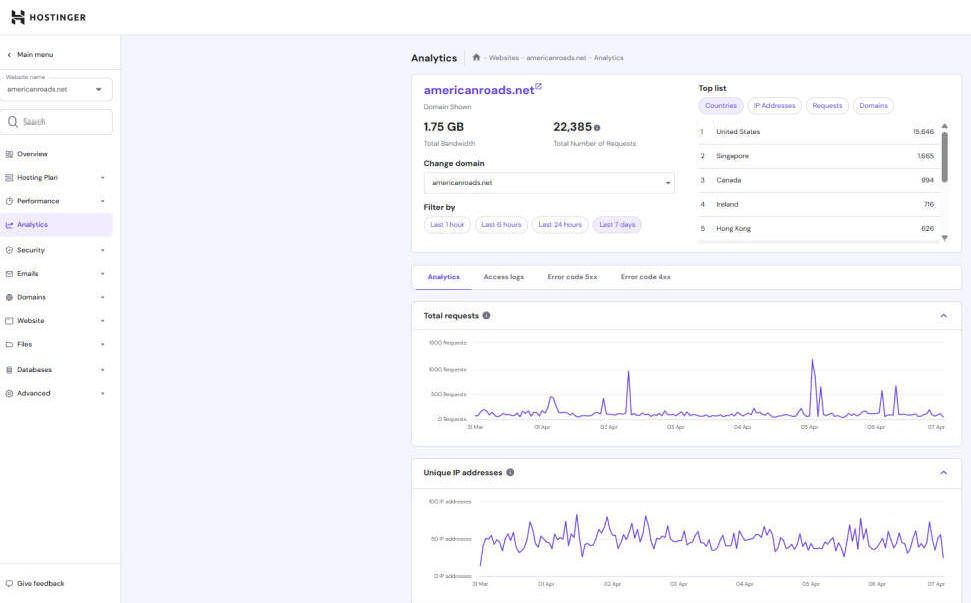Open the americanroads.net domain heading link
Viewport: 971px width, 603px height.
[478, 90]
